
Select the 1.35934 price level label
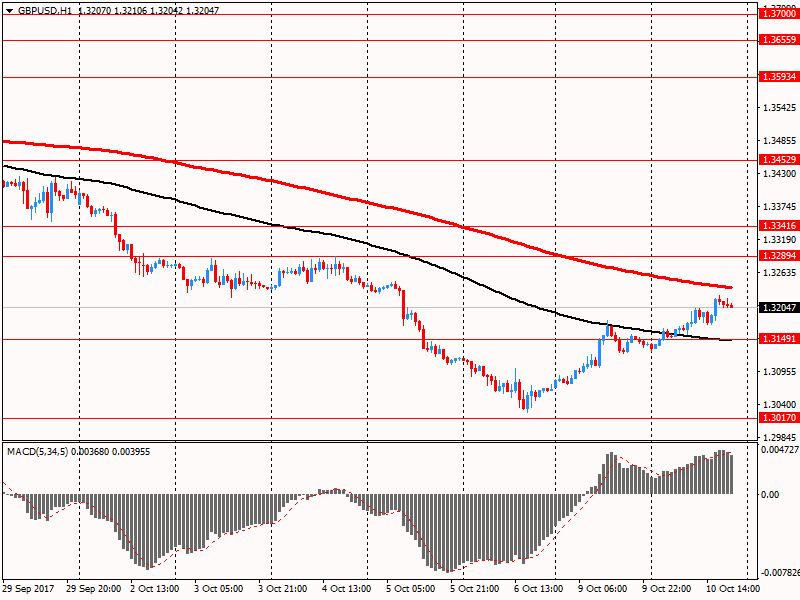click(779, 77)
